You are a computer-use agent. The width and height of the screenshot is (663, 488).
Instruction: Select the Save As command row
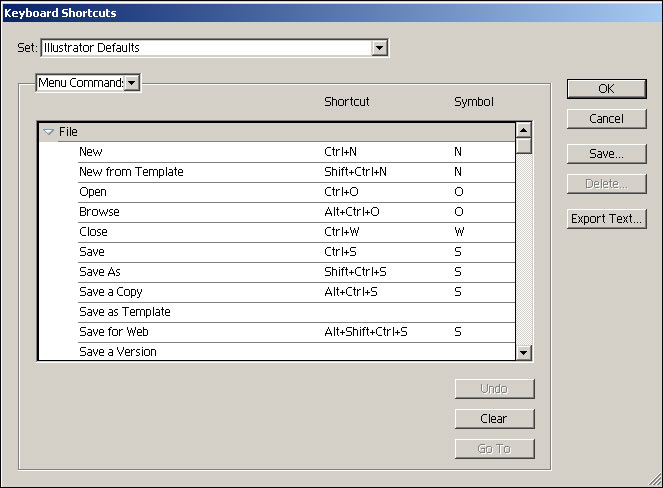(296, 272)
